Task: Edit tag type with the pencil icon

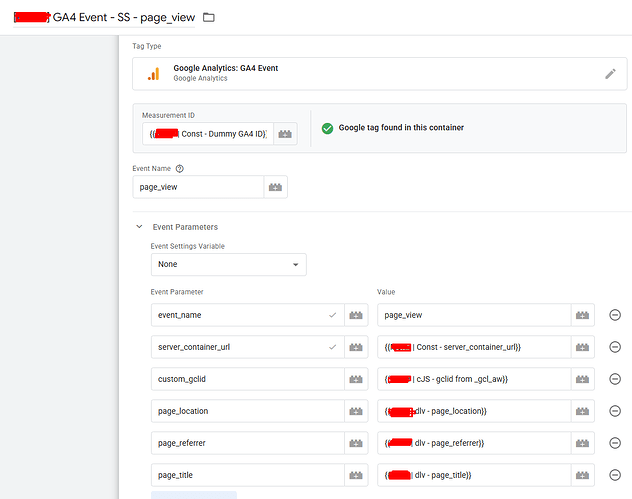Action: (x=610, y=74)
